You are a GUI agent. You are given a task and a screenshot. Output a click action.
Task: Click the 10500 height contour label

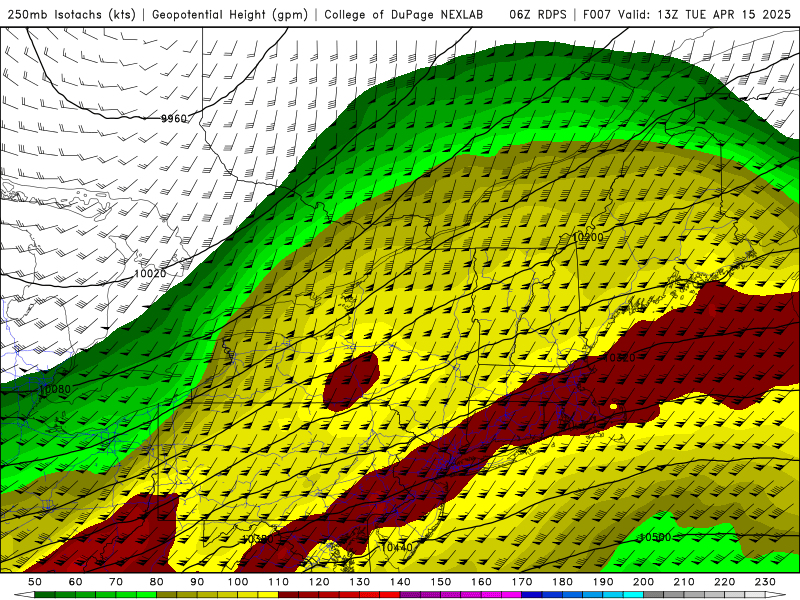(x=655, y=537)
